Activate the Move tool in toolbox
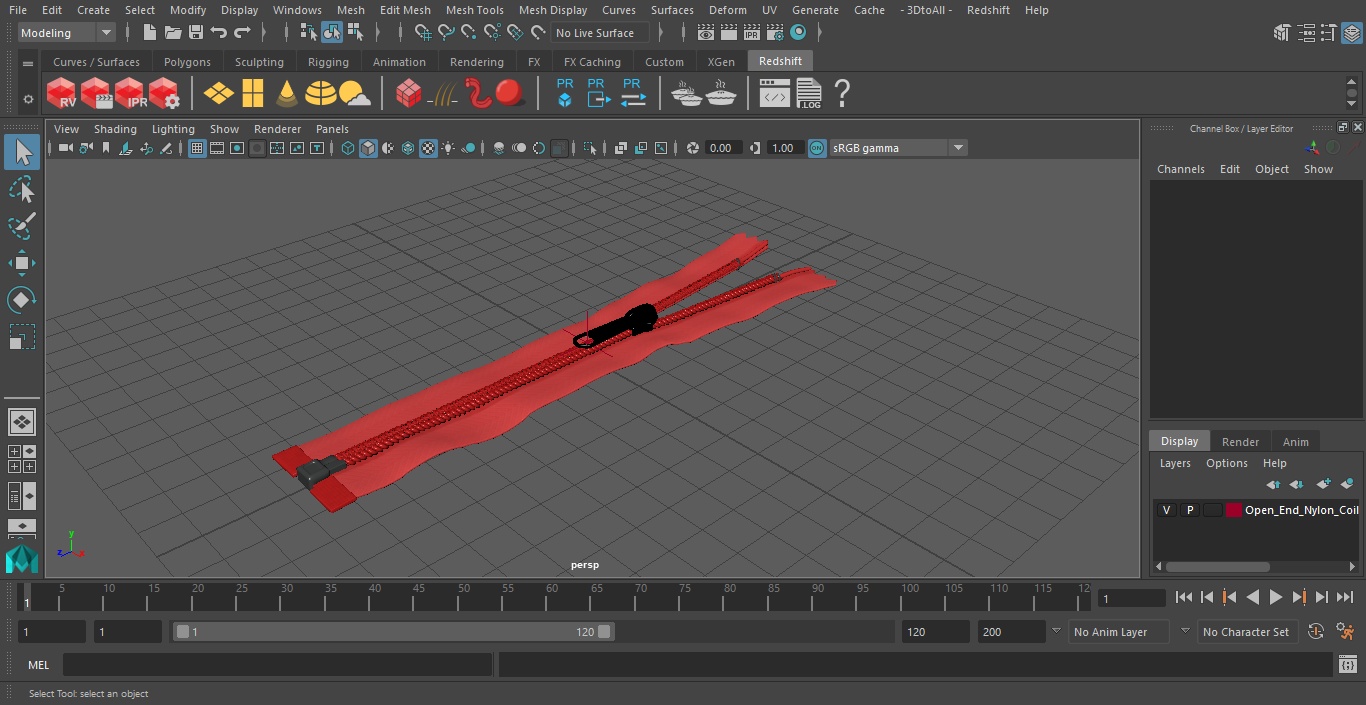1366x705 pixels. [x=21, y=263]
